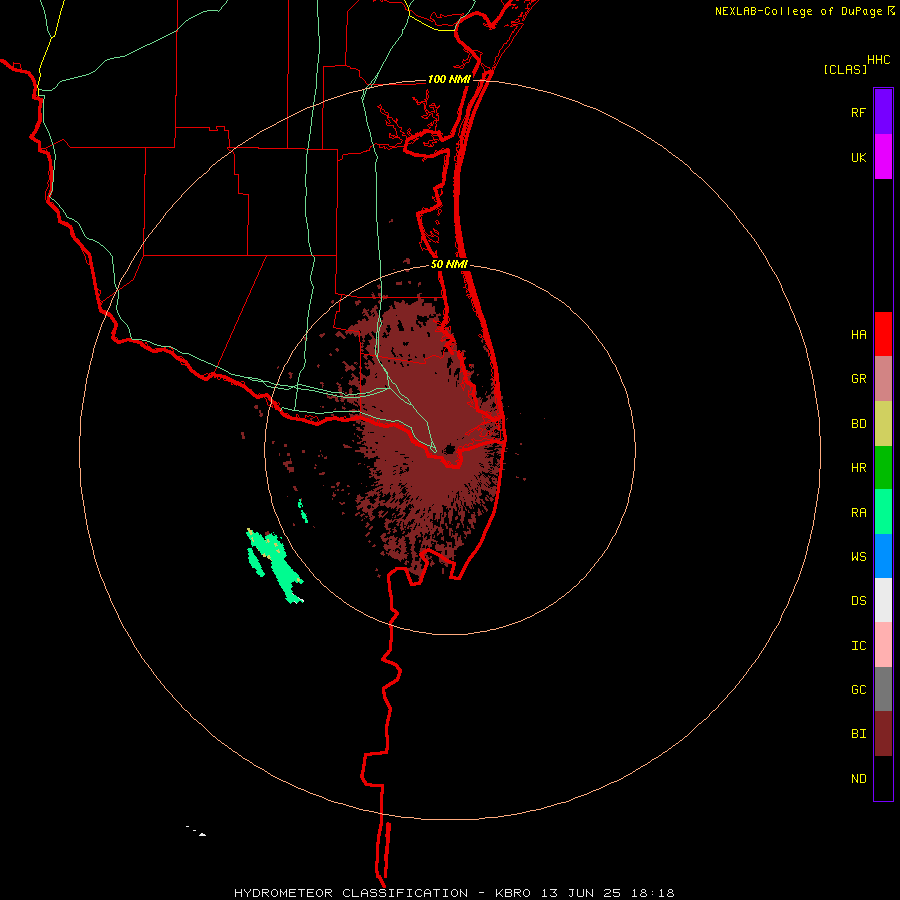Click the HYDROMETEOR CLASSIFICATION title text
This screenshot has height=900, width=900.
click(351, 893)
